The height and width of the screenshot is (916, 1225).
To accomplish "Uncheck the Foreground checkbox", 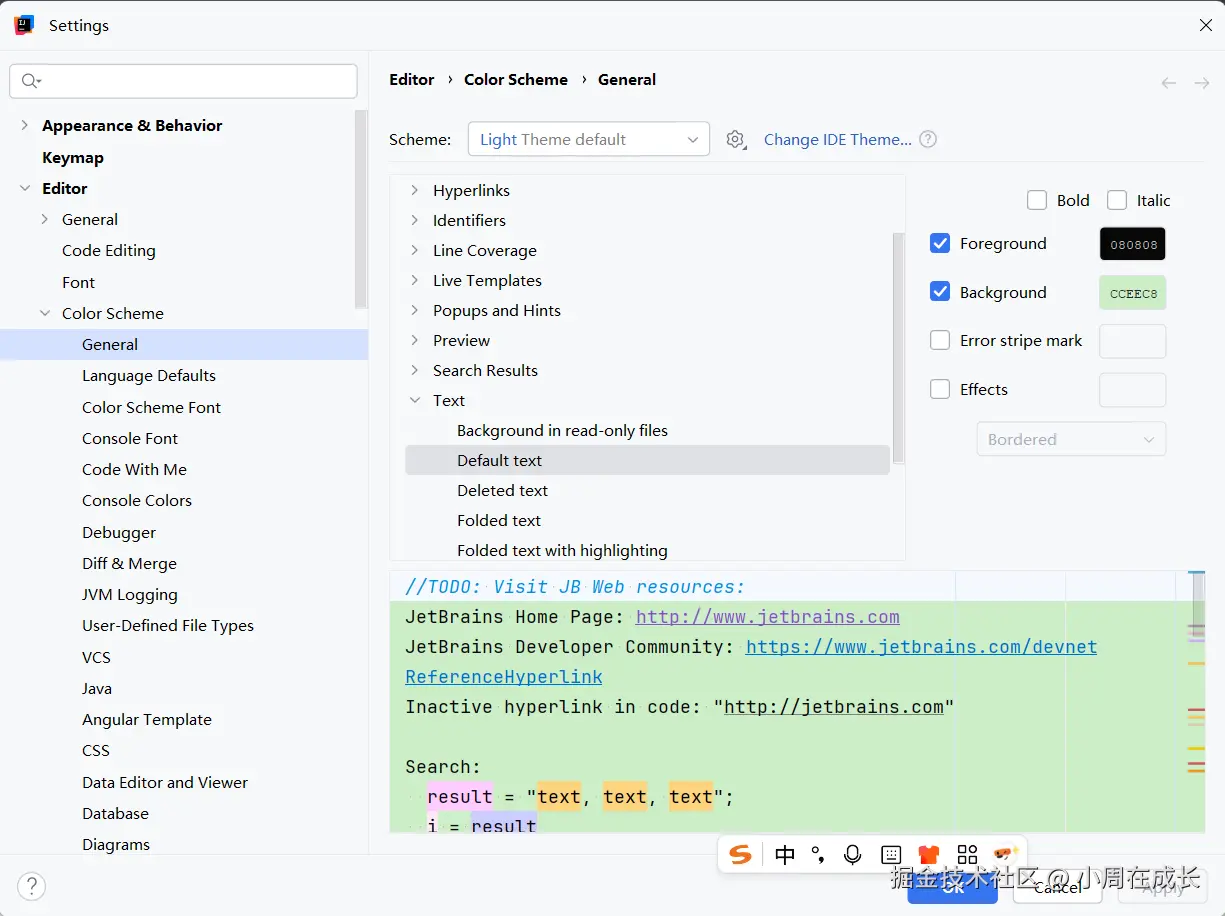I will [x=940, y=243].
